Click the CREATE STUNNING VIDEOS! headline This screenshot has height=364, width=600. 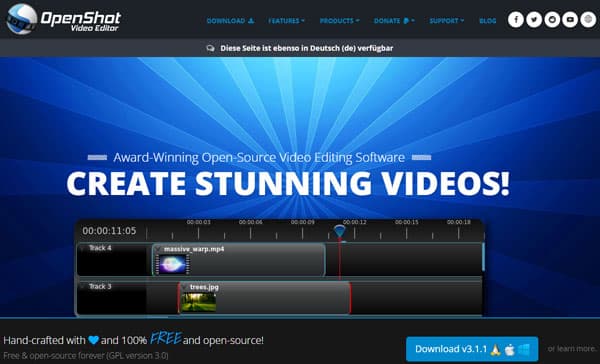tap(288, 184)
